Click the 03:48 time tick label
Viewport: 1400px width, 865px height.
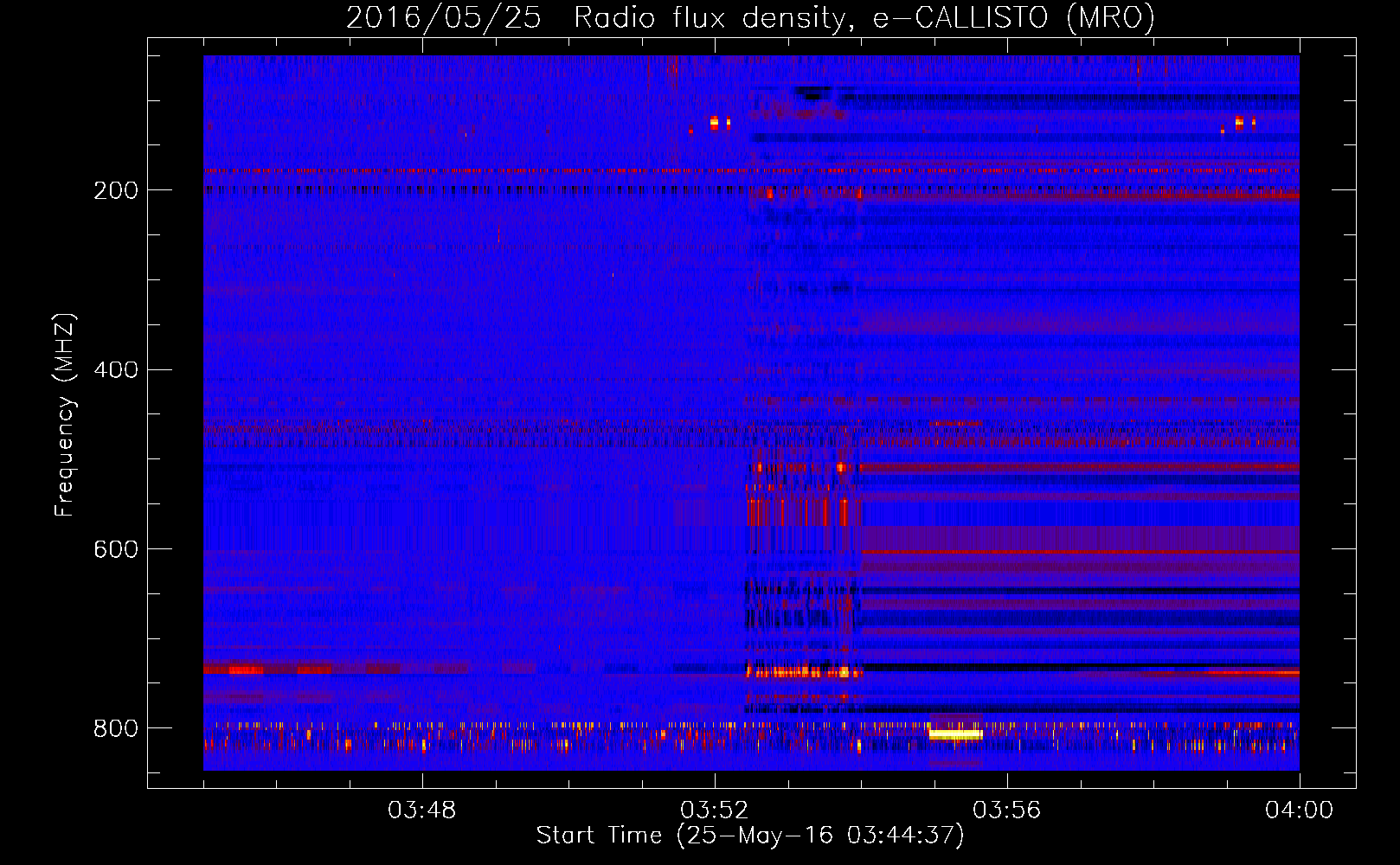click(x=421, y=811)
